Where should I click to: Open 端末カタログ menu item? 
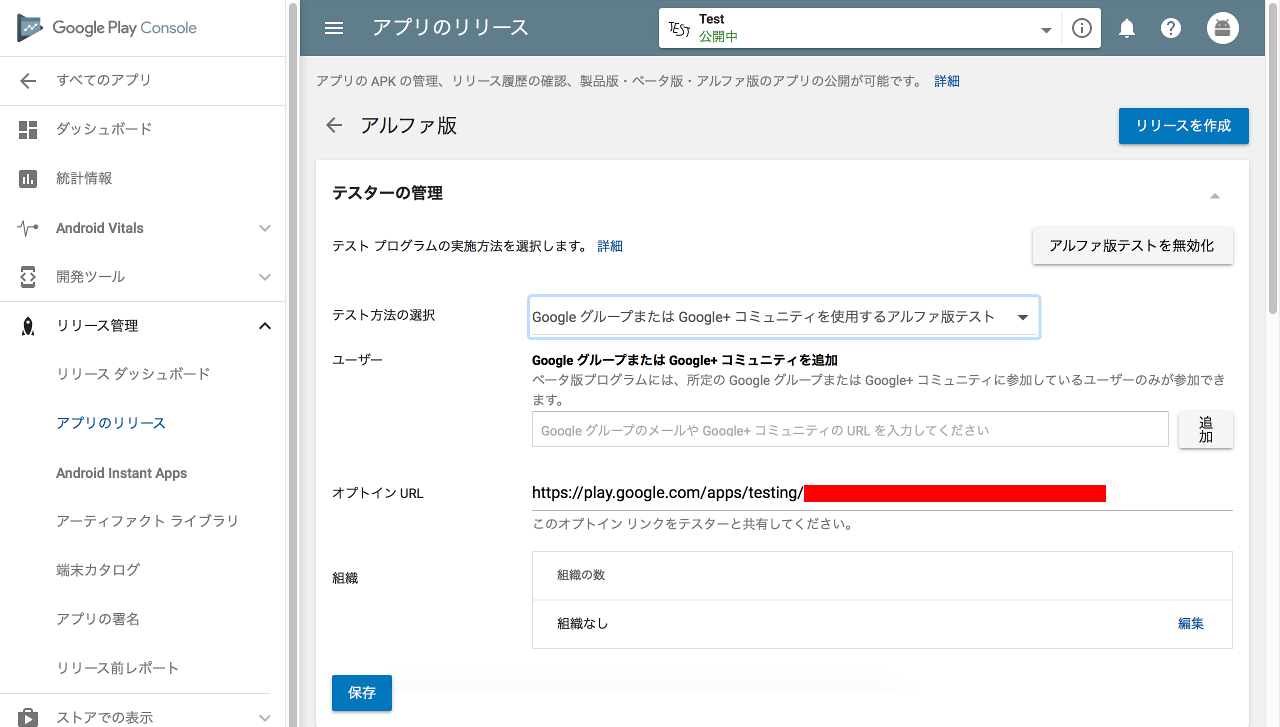click(98, 570)
